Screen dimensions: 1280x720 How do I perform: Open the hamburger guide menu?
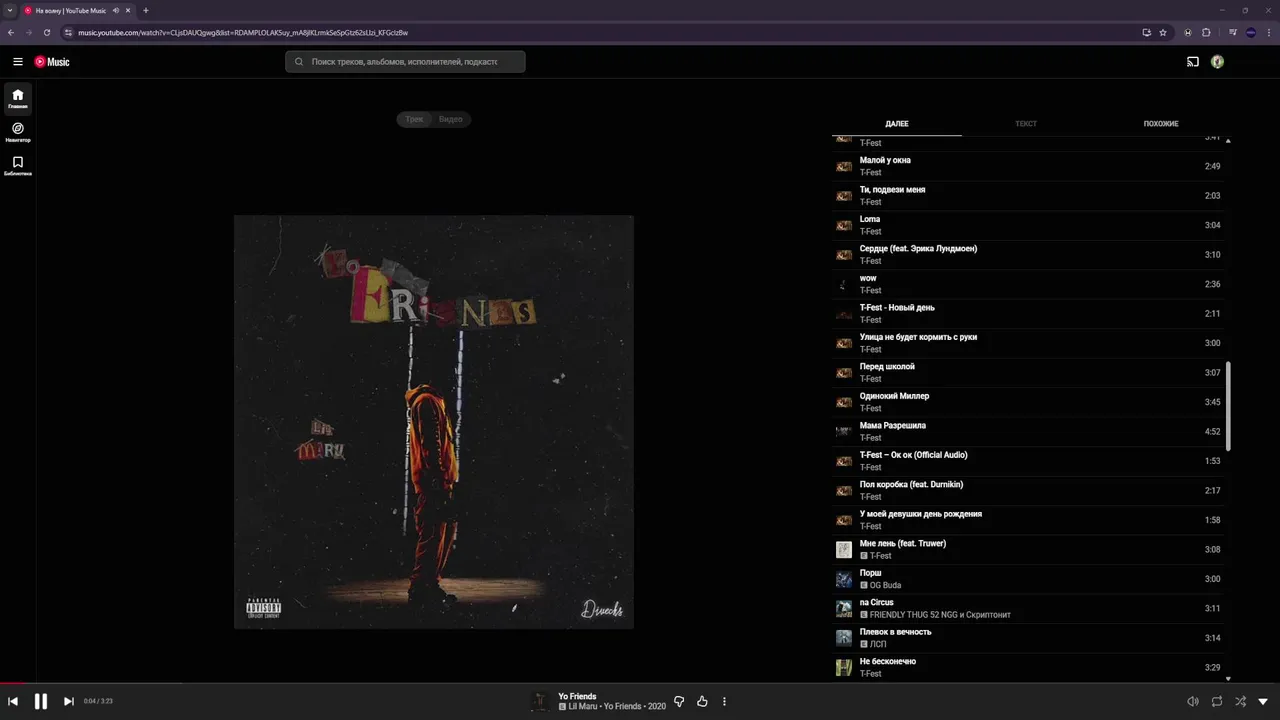(x=18, y=62)
